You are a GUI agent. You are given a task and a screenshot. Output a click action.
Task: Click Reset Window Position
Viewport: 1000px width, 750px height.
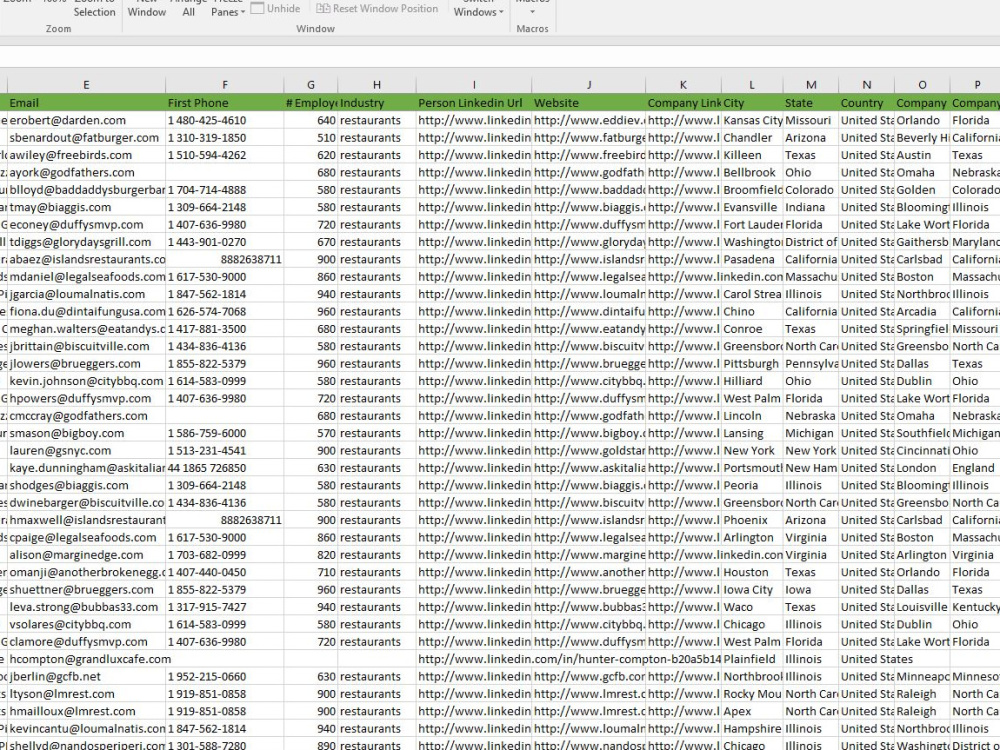tap(377, 9)
